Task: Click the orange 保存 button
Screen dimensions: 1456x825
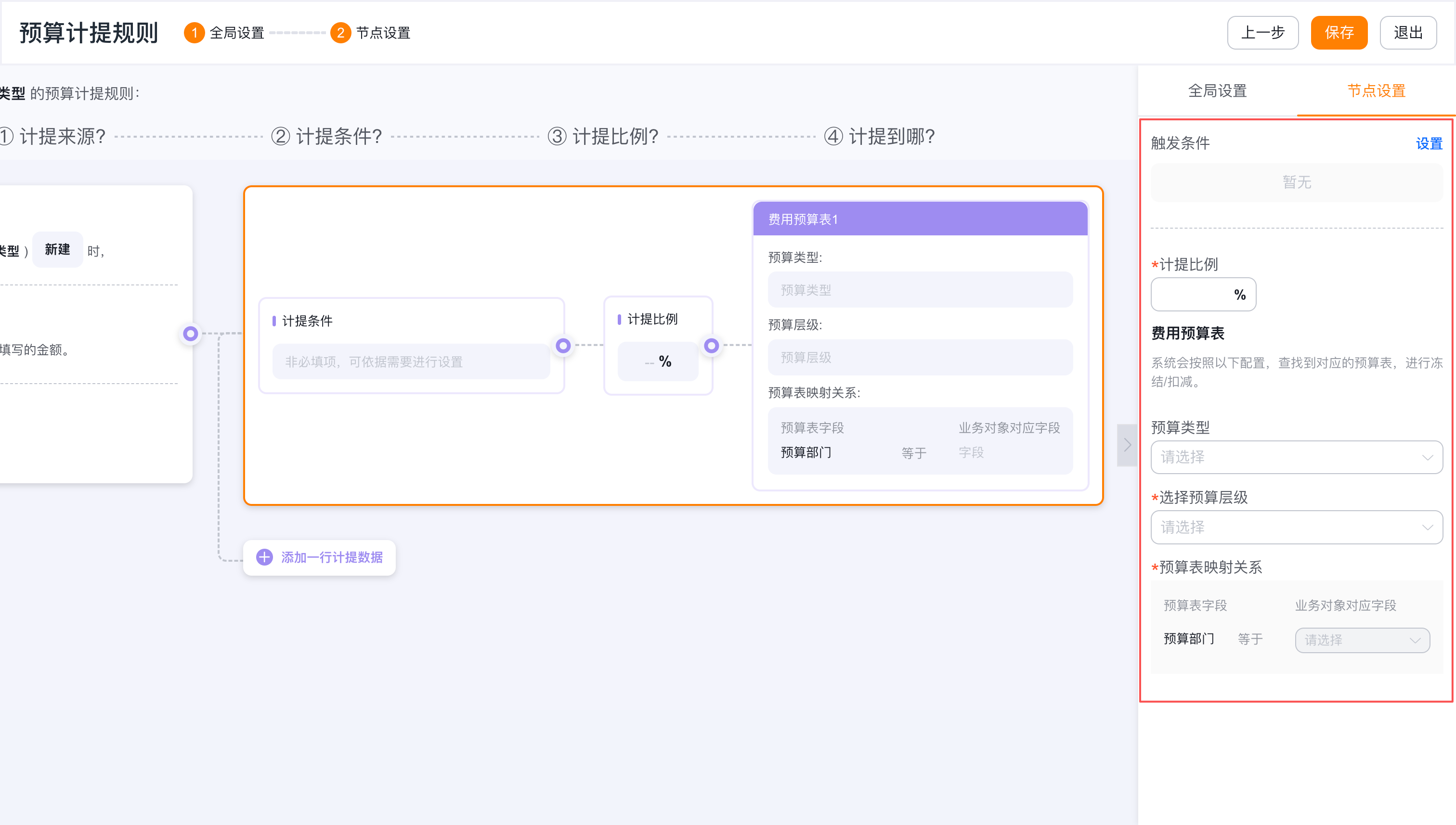Action: pos(1339,33)
